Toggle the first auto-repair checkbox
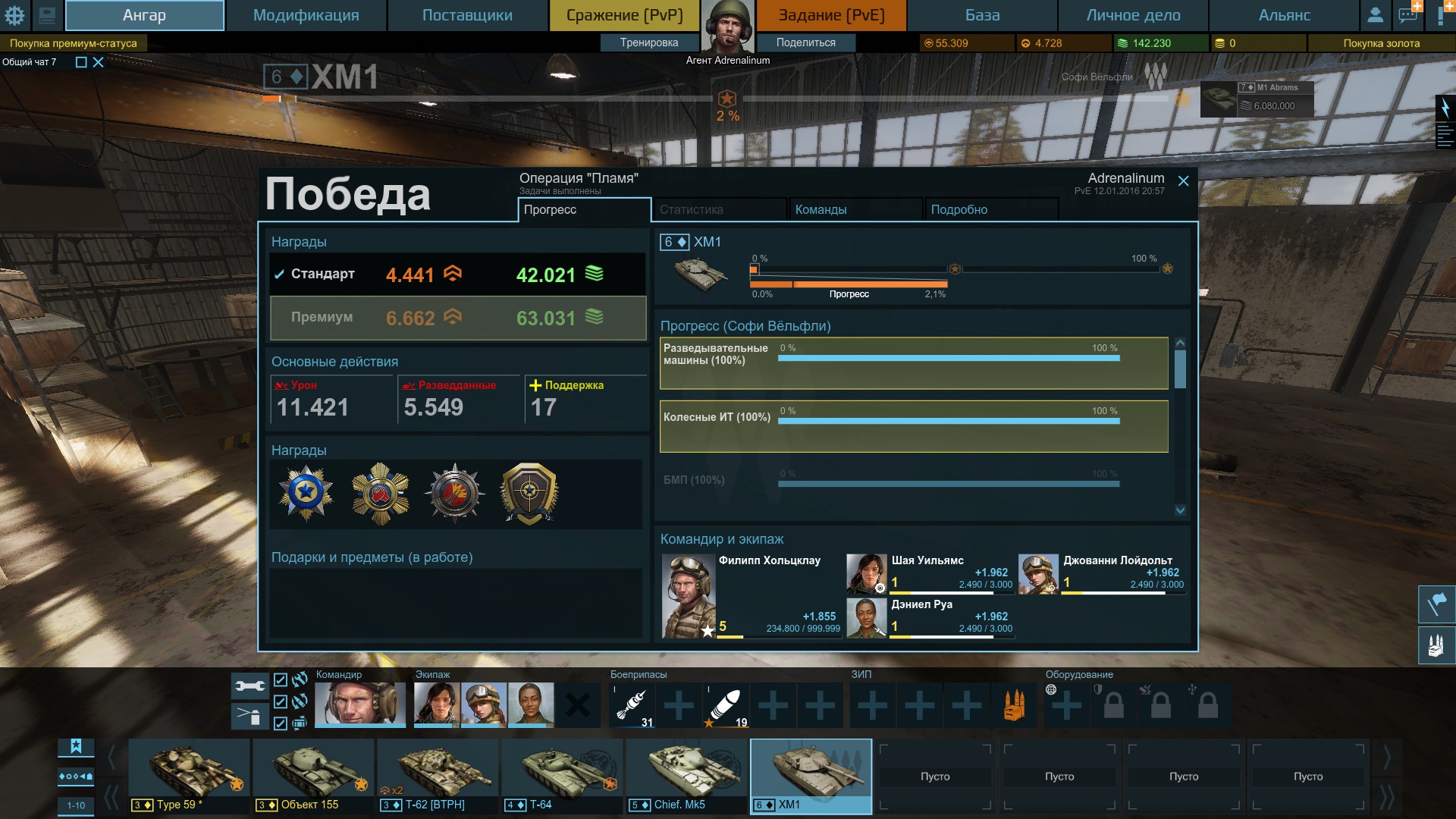Viewport: 1456px width, 819px height. (x=281, y=679)
